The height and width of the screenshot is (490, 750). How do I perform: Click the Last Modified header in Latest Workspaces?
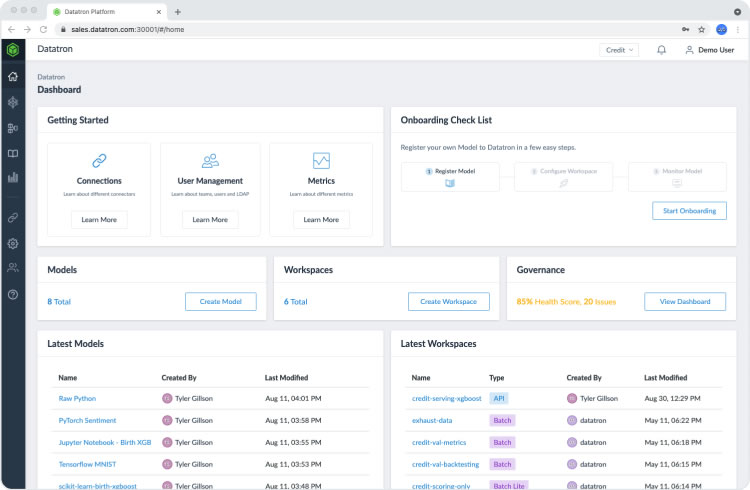pyautogui.click(x=665, y=378)
